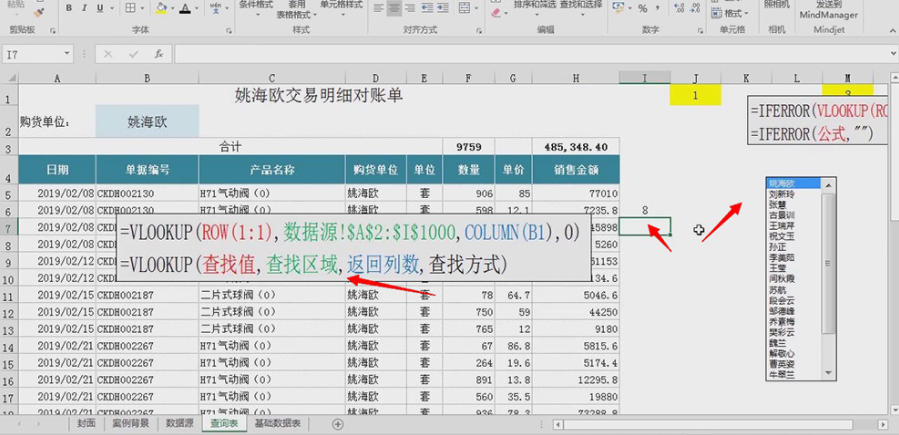
Task: Switch to the 数据源 sheet tab
Action: tap(179, 424)
